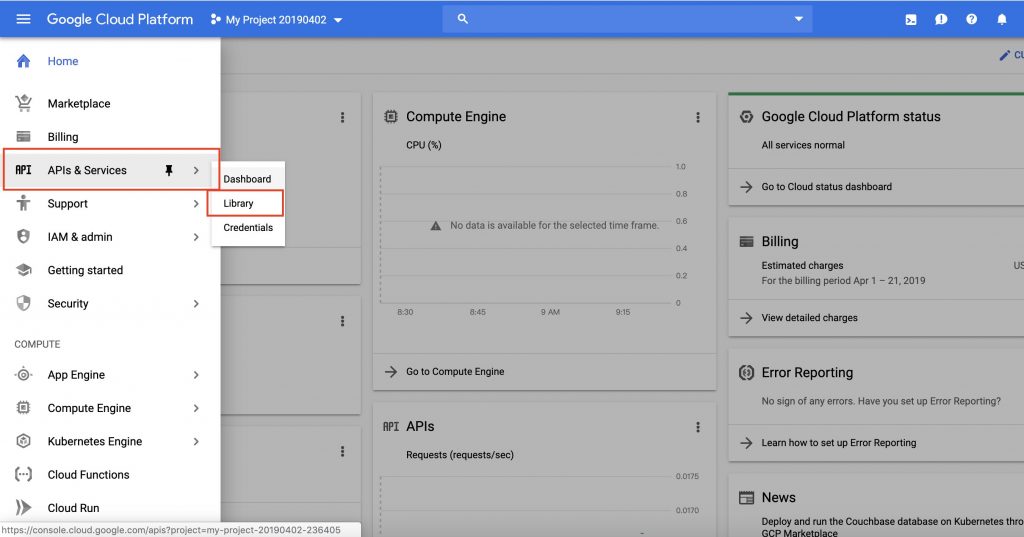1024x537 pixels.
Task: Click the Marketplace cart icon
Action: [x=24, y=103]
